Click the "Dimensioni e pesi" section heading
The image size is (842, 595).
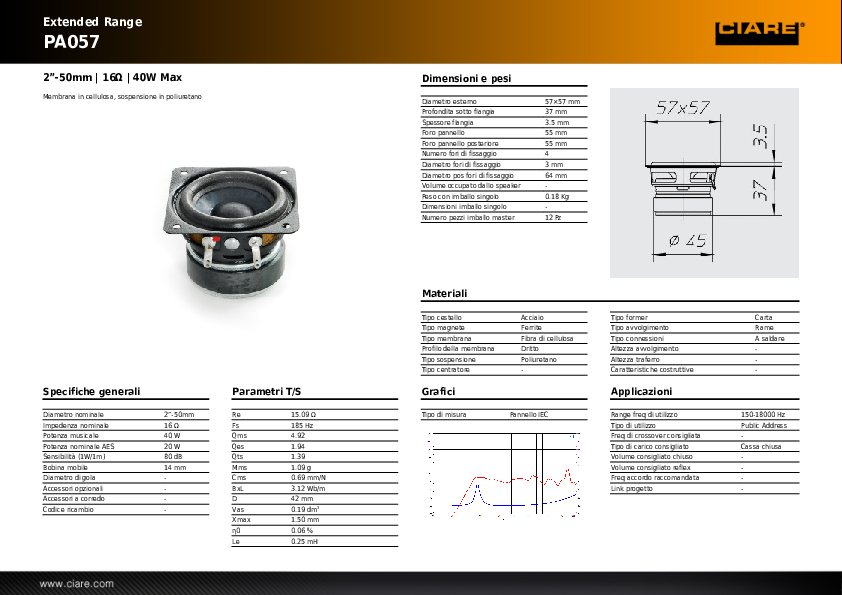tap(466, 78)
